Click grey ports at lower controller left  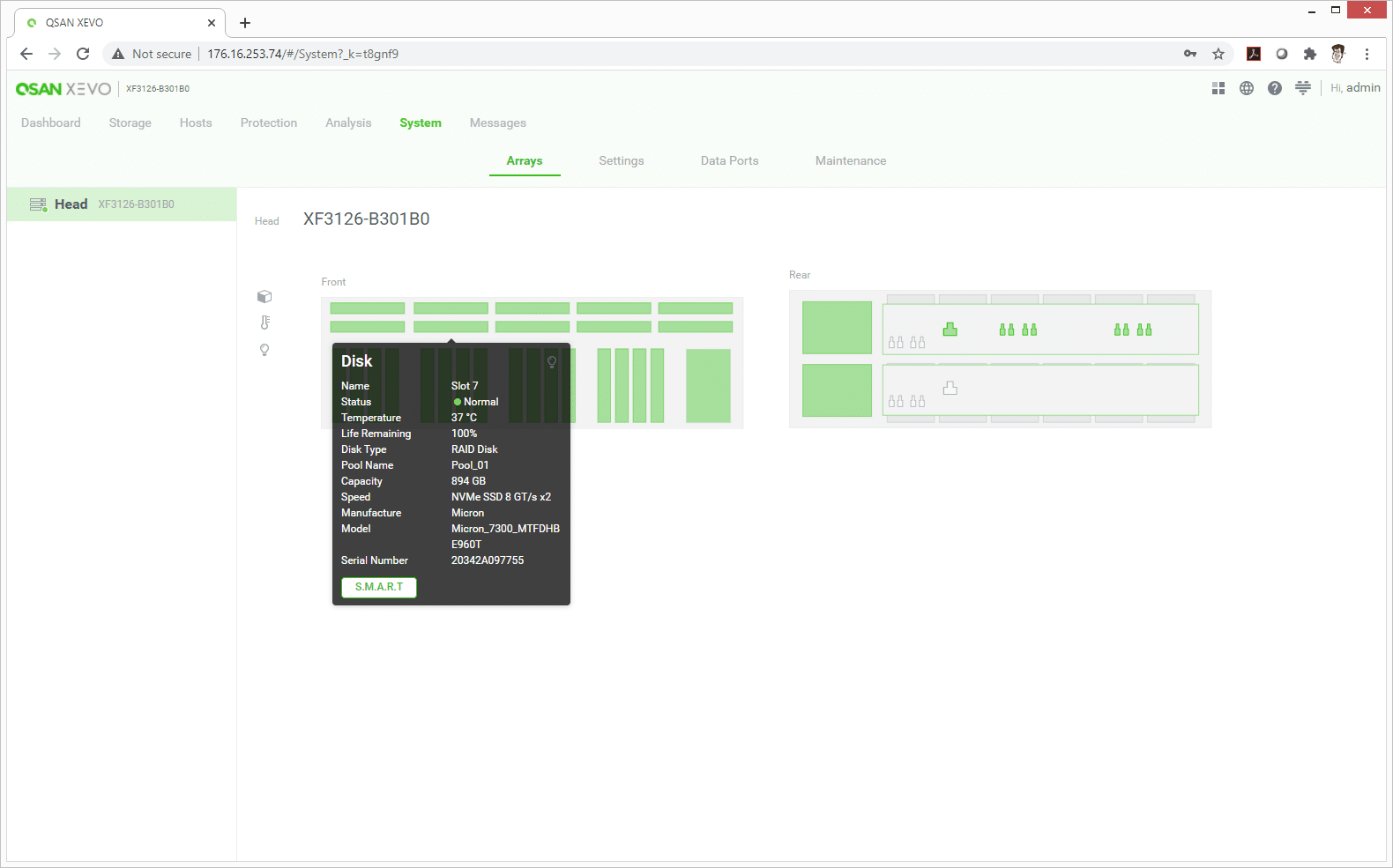907,401
